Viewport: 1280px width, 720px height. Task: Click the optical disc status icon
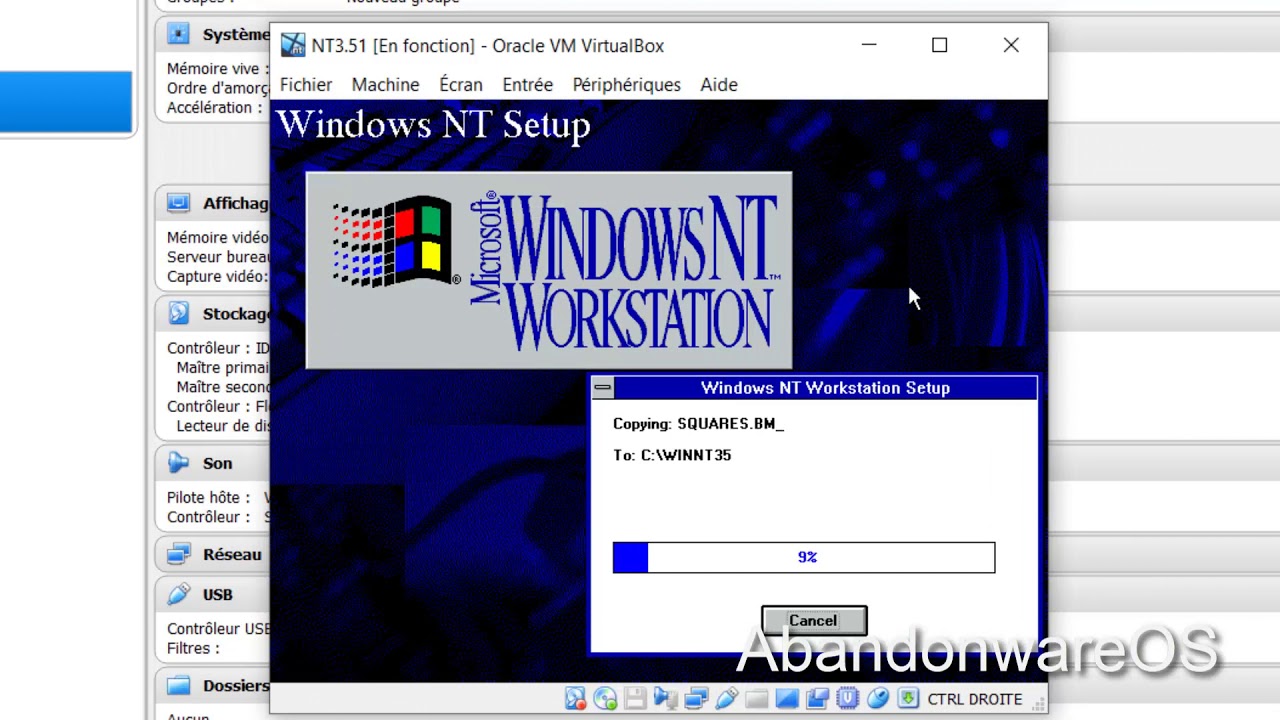(605, 698)
